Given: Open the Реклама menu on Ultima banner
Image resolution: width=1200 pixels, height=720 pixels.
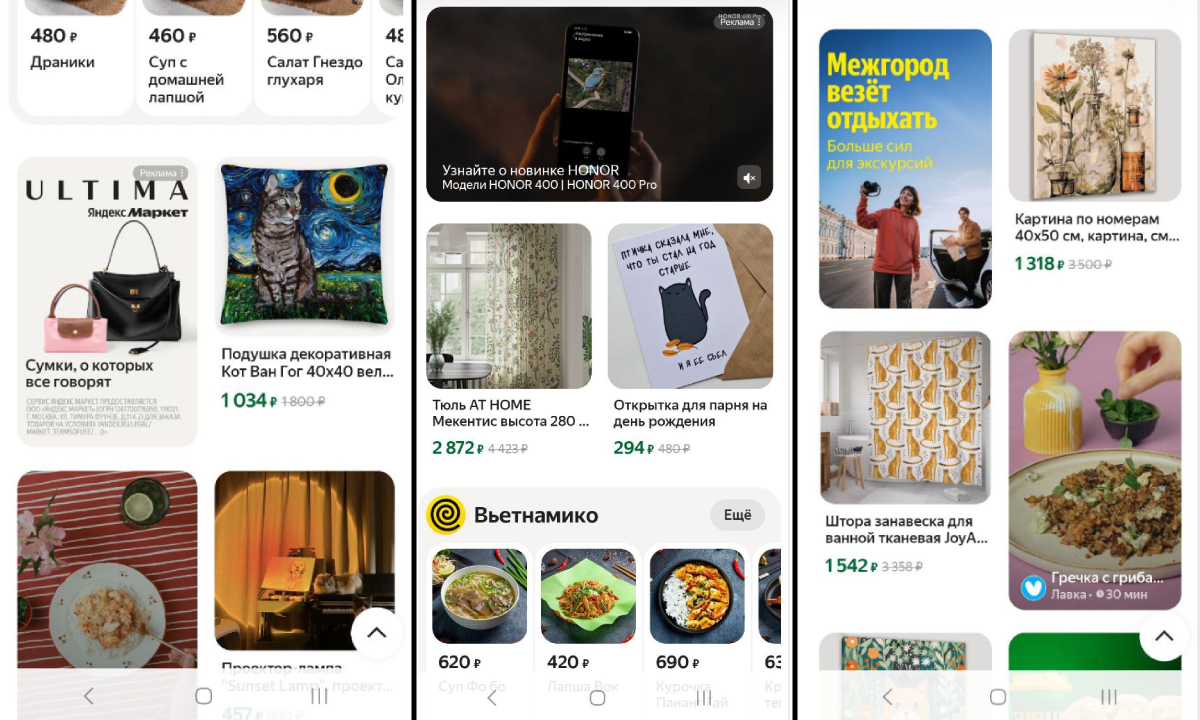Looking at the screenshot, I should [x=162, y=173].
